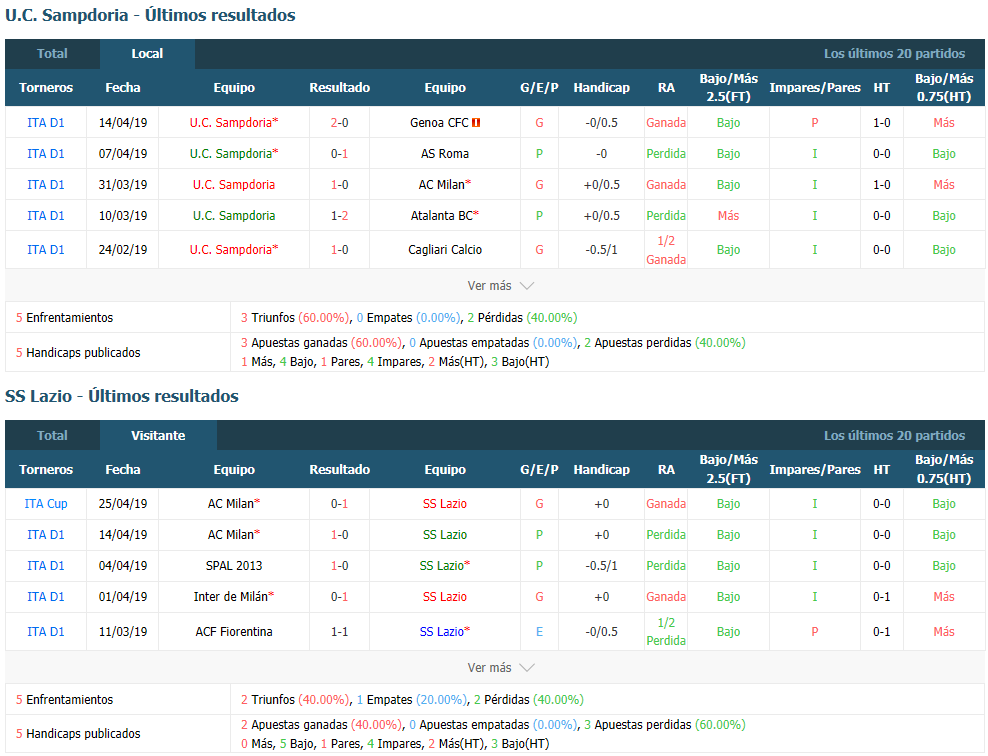The height and width of the screenshot is (756, 988).
Task: Click the Los últimos 20 partidos label in Sampdoria header
Action: click(894, 54)
